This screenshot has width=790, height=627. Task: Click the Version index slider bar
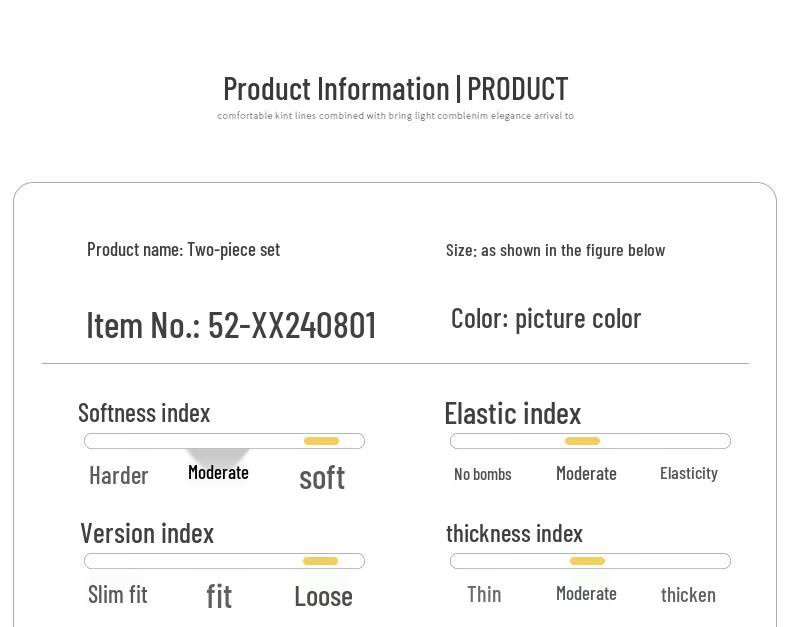click(x=224, y=561)
